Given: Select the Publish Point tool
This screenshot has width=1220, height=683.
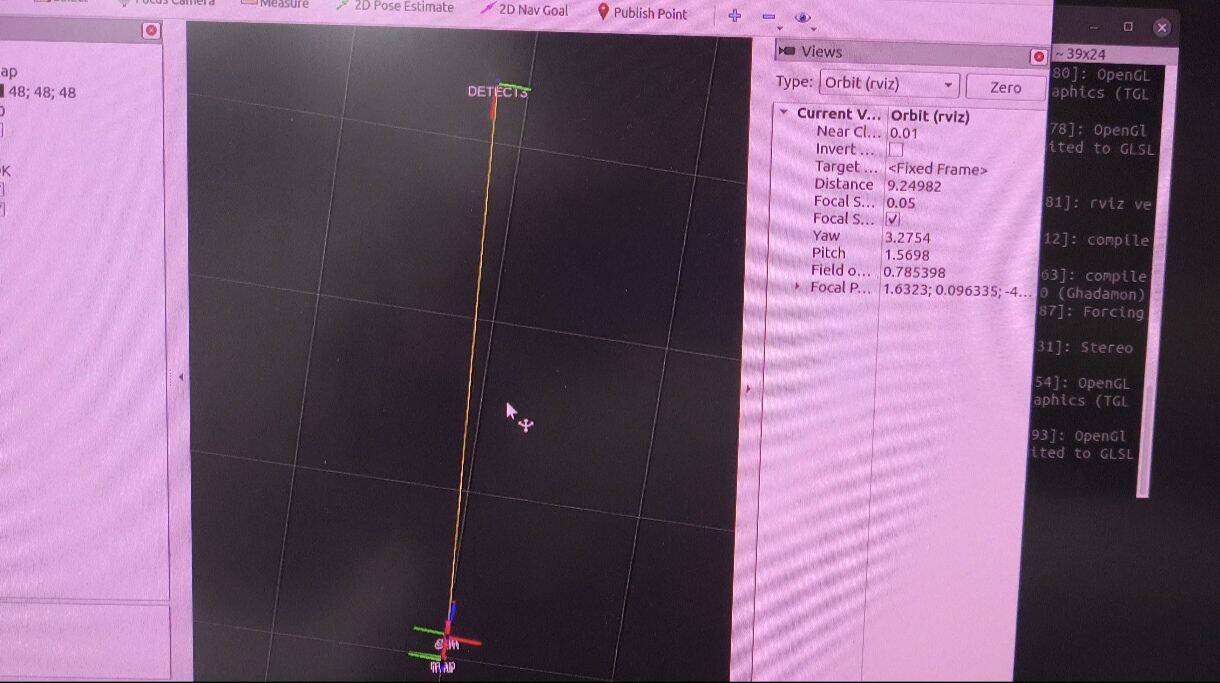Looking at the screenshot, I should (x=642, y=13).
